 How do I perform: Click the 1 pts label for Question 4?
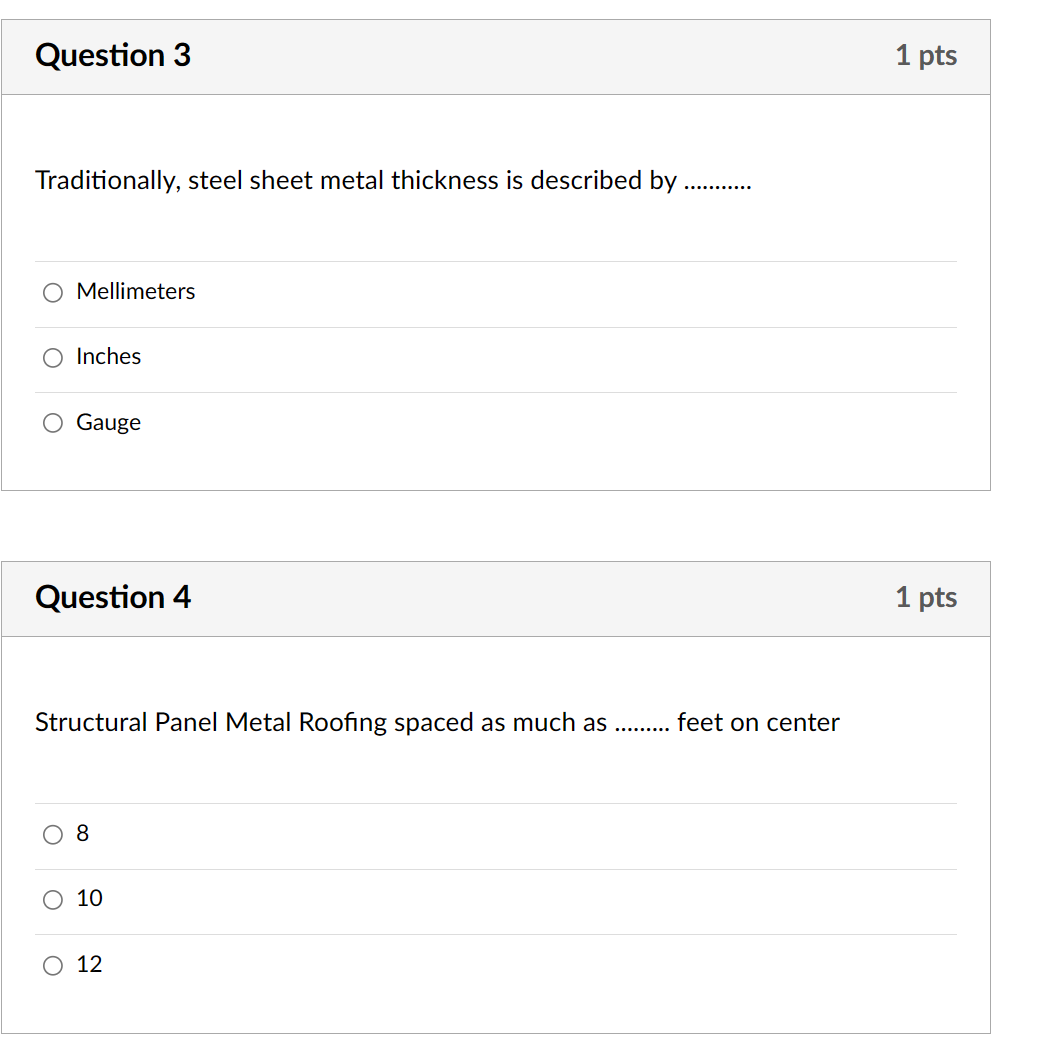coord(926,597)
